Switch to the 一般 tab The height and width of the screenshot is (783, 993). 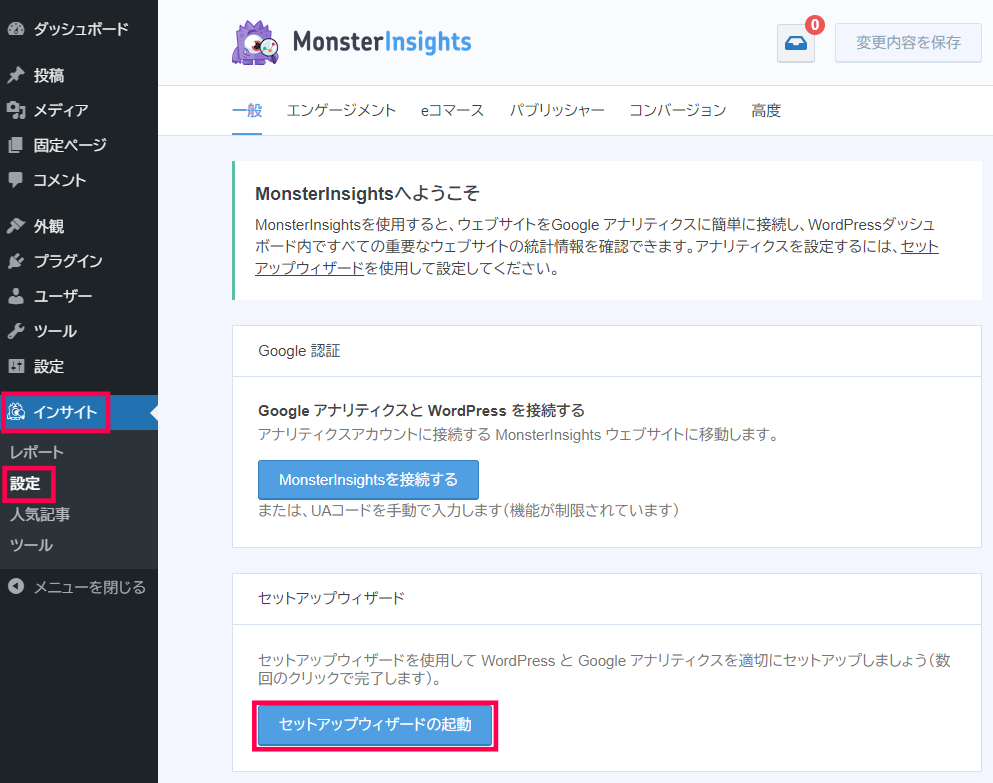tap(247, 110)
